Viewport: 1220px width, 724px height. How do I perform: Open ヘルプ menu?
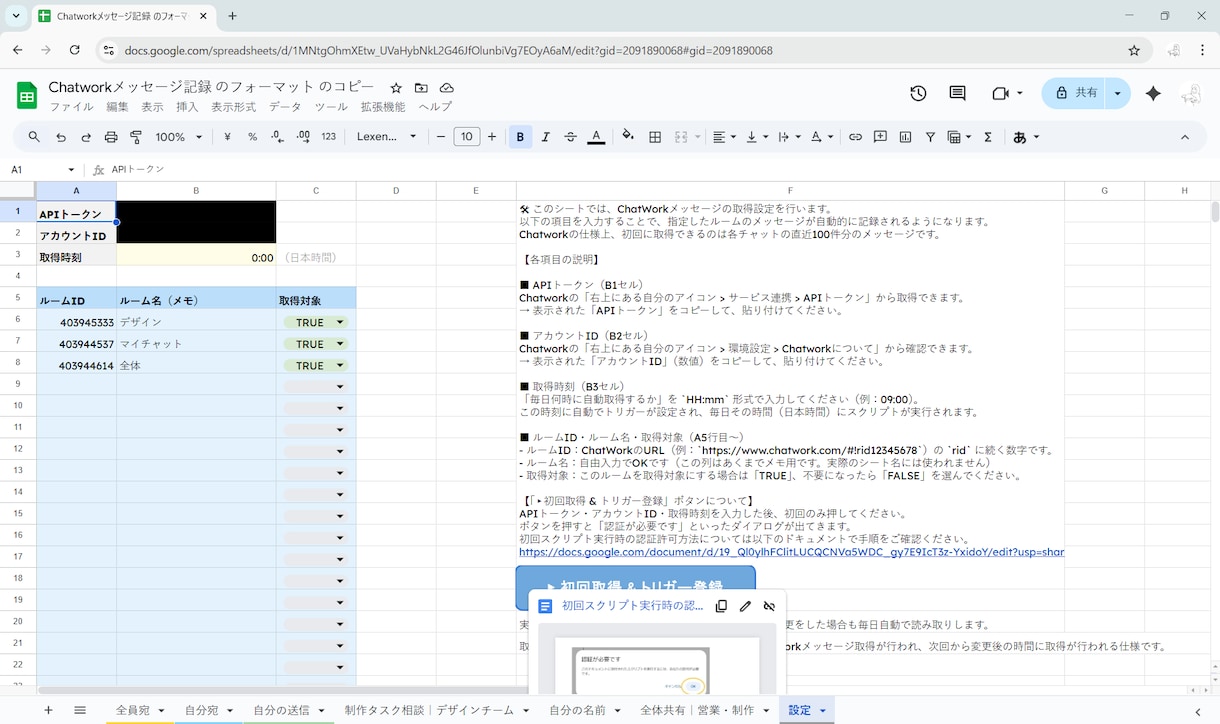[x=435, y=107]
